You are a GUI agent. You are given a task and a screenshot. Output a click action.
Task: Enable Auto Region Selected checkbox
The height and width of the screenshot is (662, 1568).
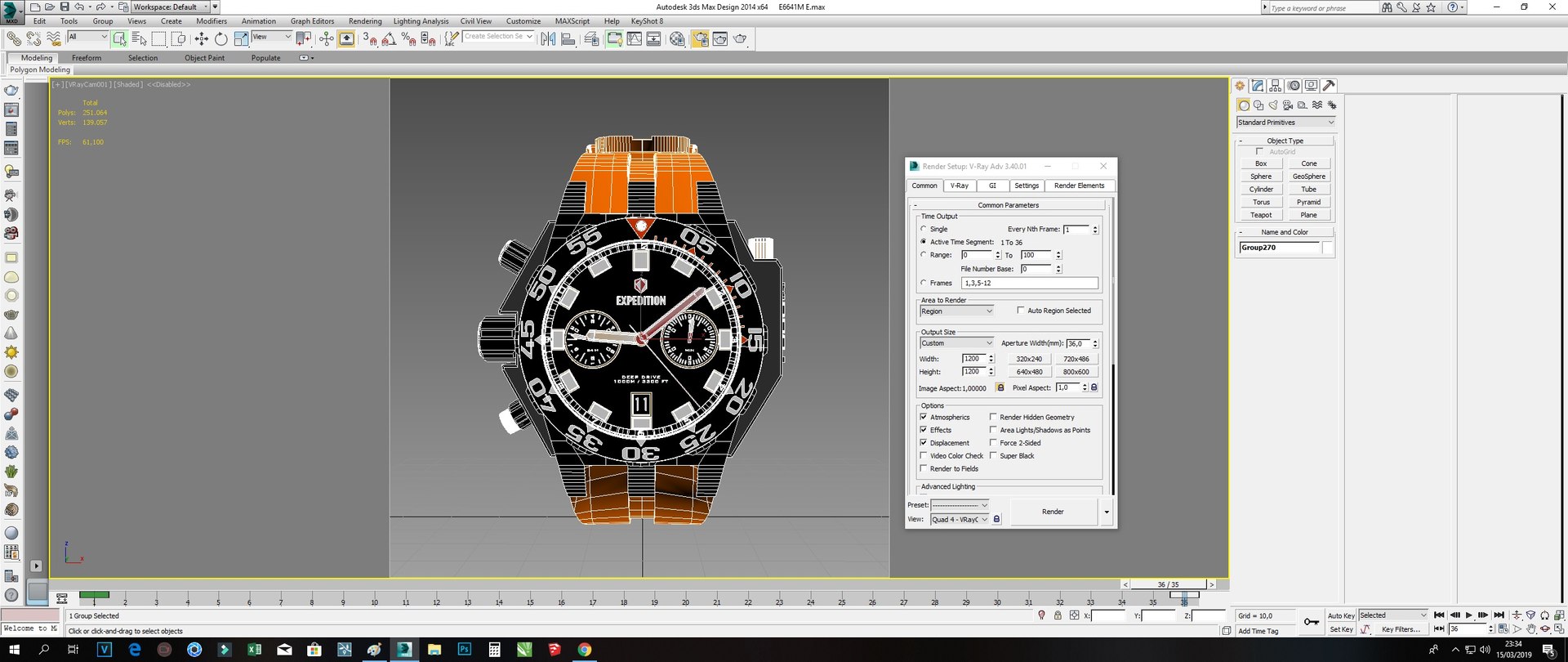click(x=1021, y=311)
